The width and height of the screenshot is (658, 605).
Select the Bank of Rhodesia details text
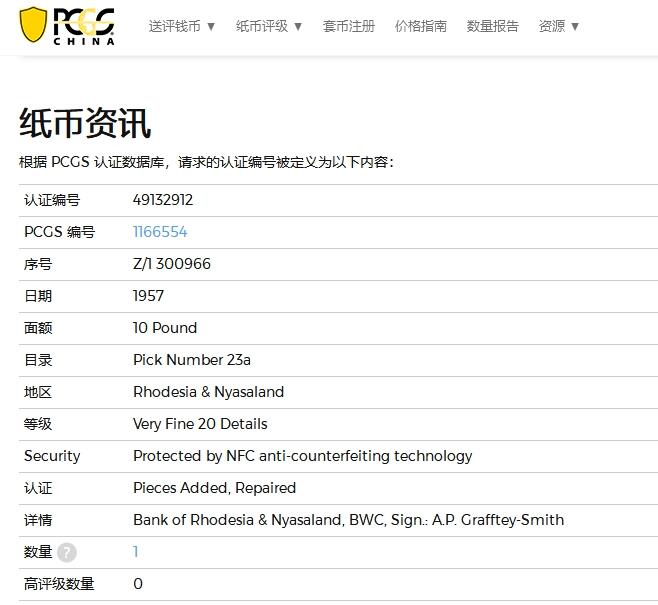coord(348,520)
